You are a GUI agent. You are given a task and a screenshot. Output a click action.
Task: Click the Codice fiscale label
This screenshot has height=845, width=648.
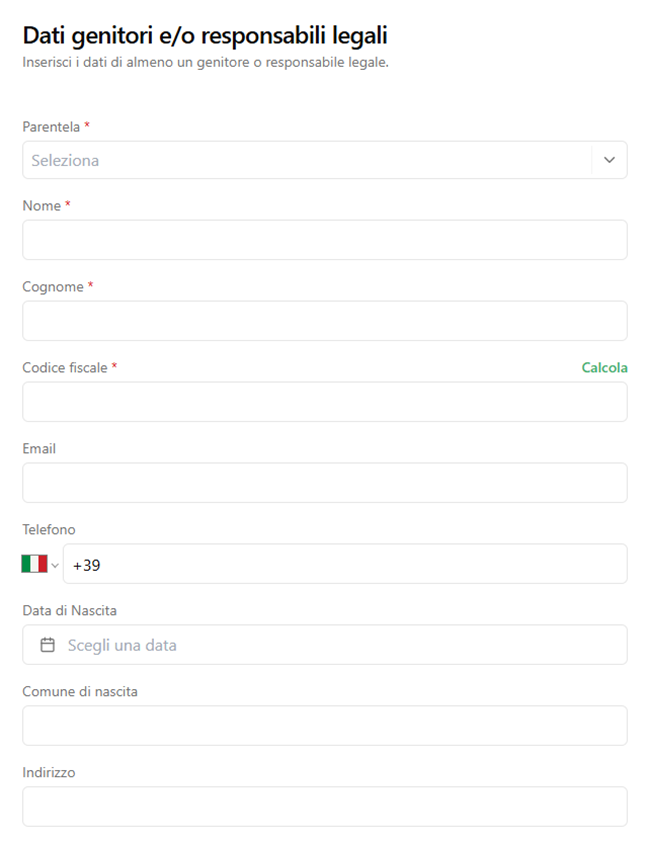pos(64,368)
